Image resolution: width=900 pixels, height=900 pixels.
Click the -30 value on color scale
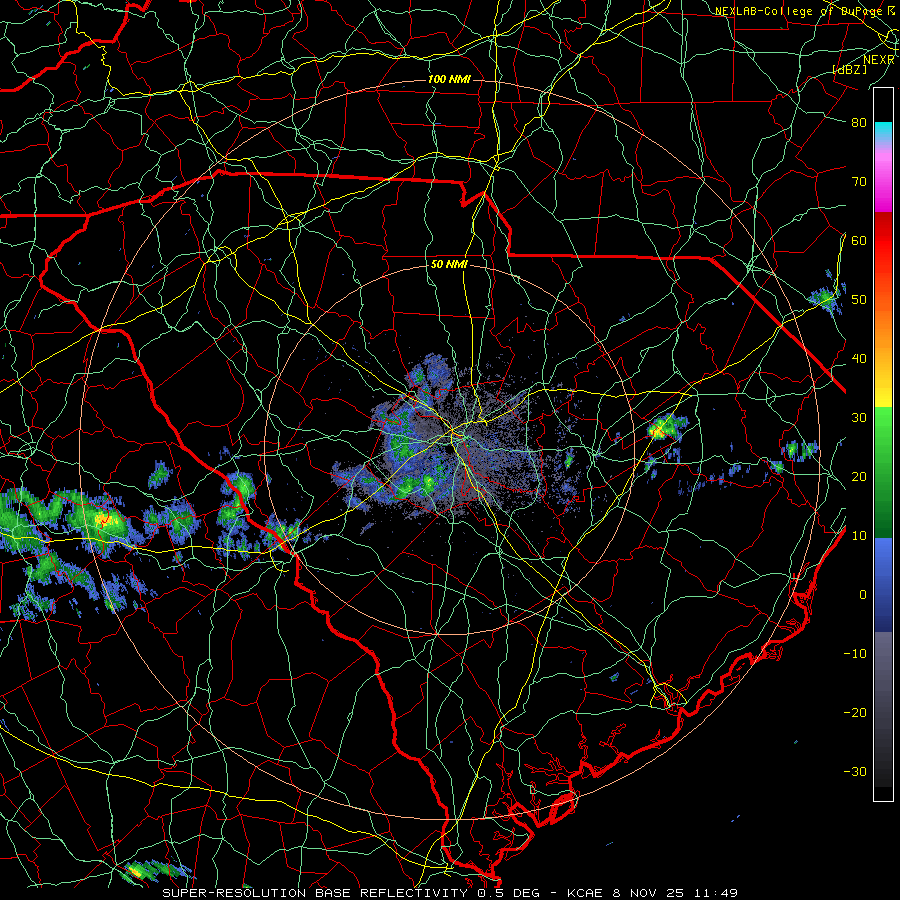pyautogui.click(x=855, y=771)
